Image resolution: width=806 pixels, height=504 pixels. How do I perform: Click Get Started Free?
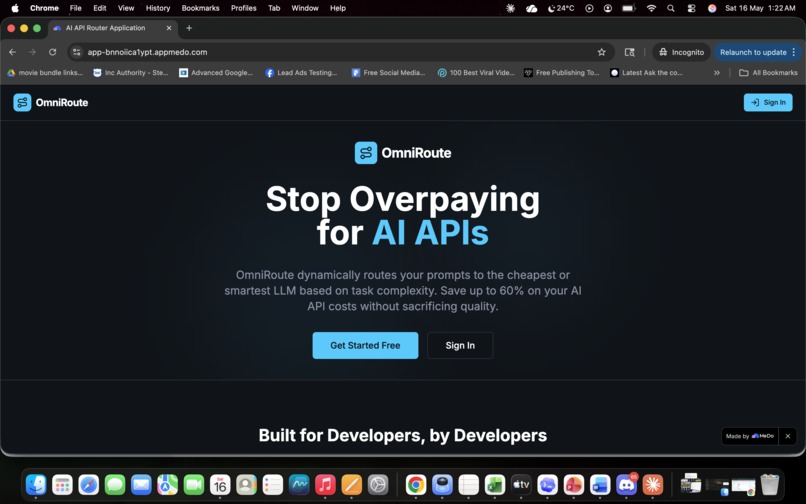[365, 345]
